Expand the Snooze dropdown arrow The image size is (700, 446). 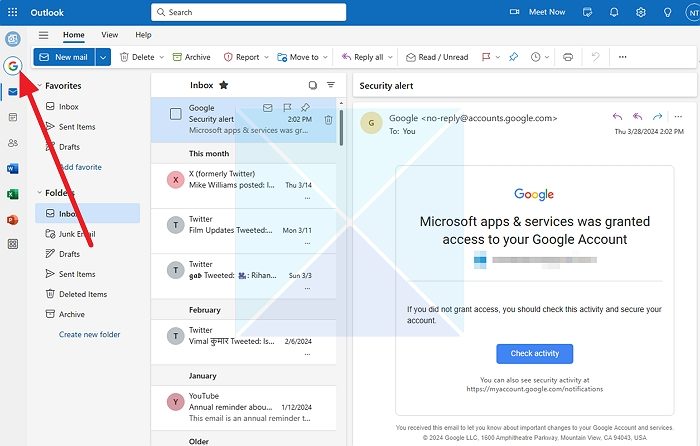click(x=547, y=57)
